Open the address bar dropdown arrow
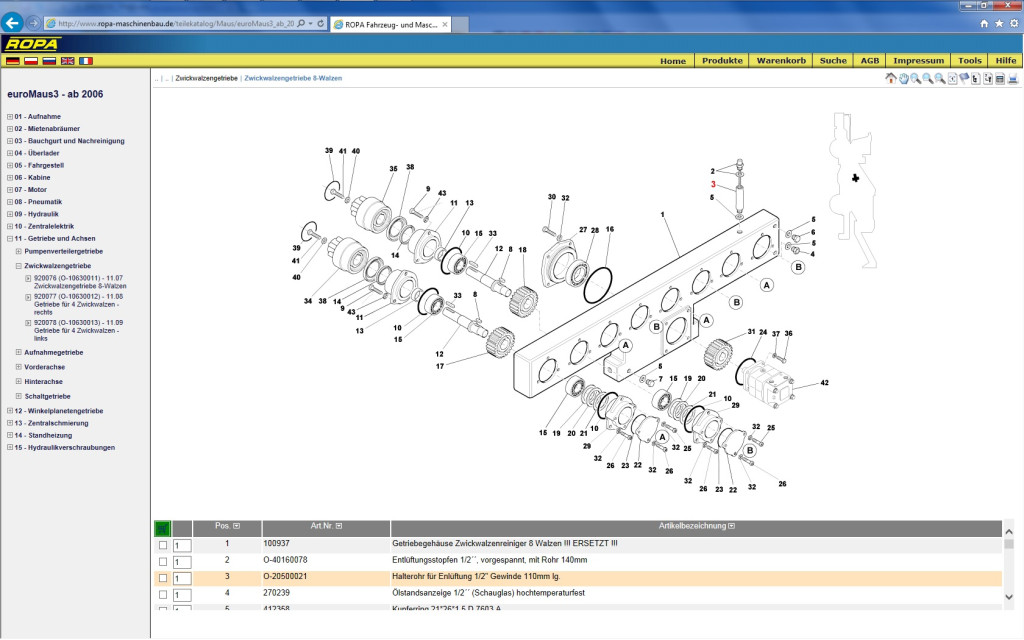The image size is (1024, 640). tap(310, 24)
